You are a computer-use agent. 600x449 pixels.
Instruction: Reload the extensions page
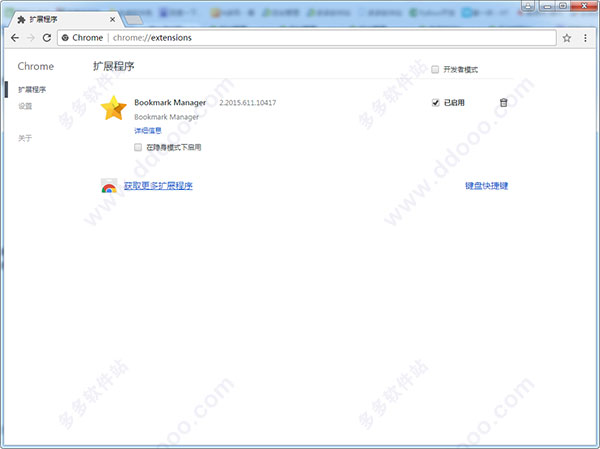click(47, 38)
